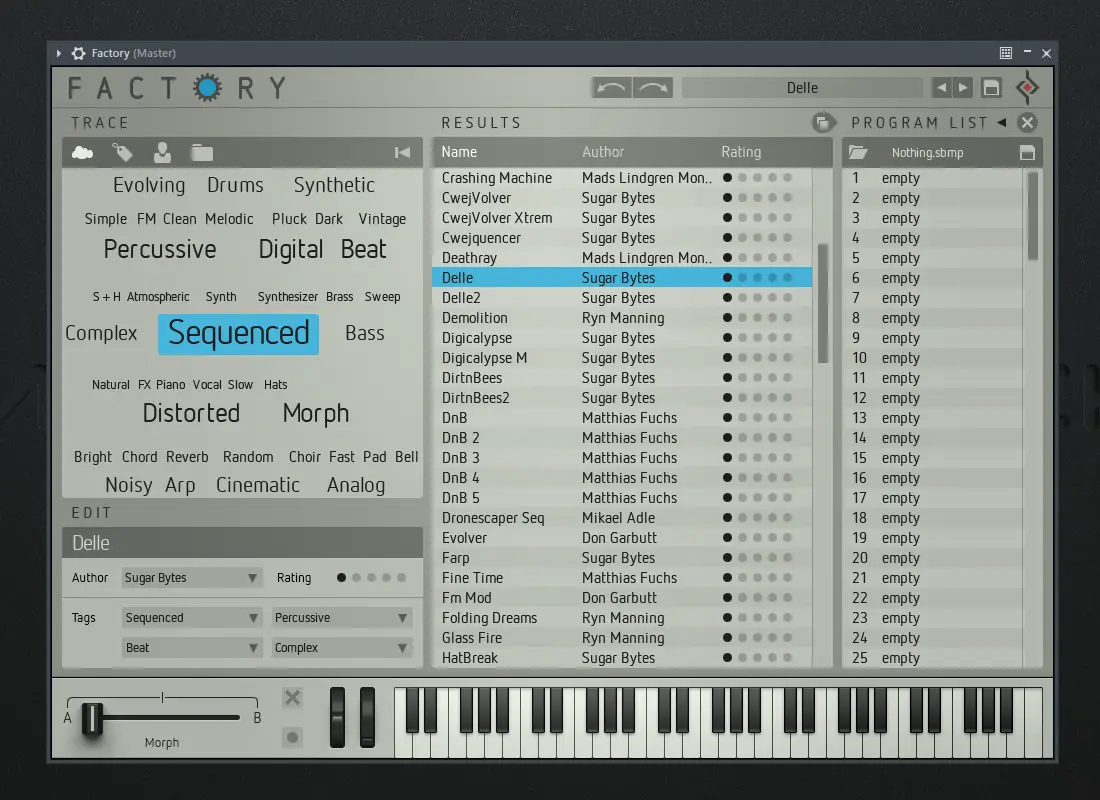This screenshot has height=800, width=1100.
Task: Close the Program List with X icon
Action: (x=1028, y=123)
